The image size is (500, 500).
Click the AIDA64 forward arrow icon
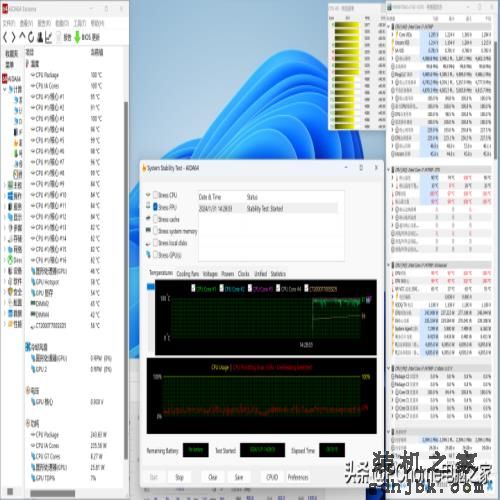coord(14,37)
